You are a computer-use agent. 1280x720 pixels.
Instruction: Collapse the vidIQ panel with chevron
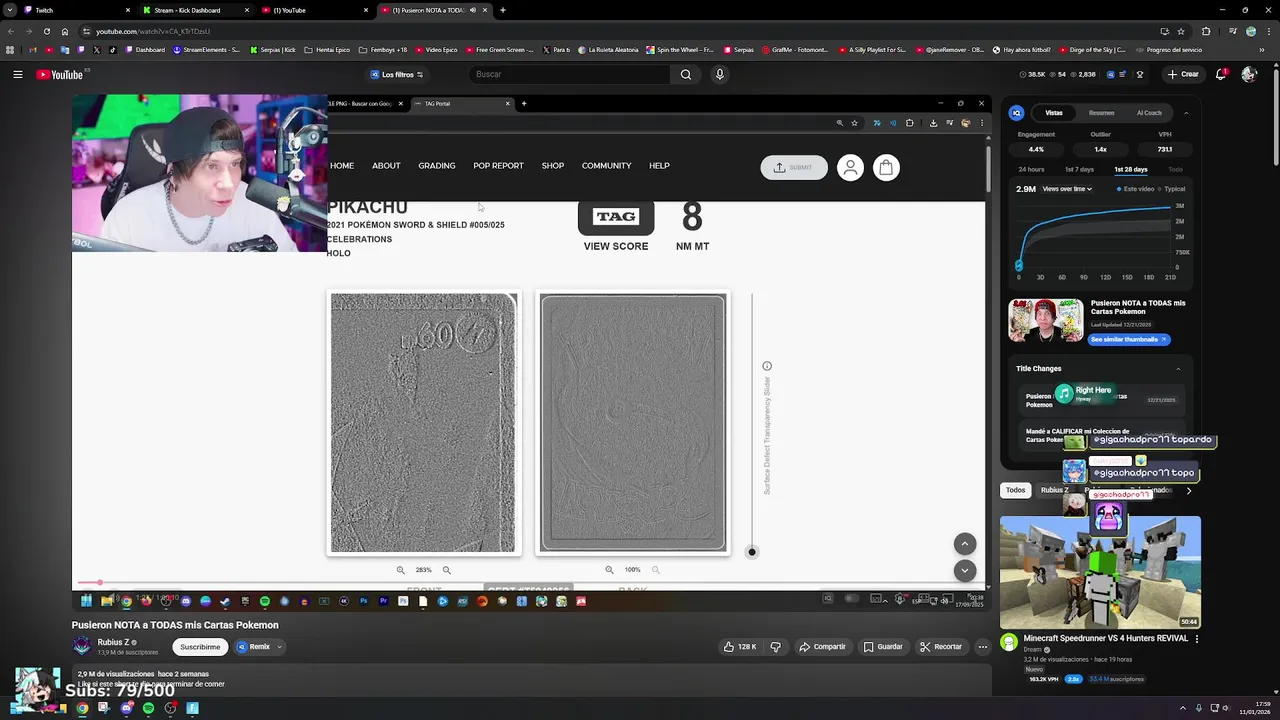(x=1186, y=113)
